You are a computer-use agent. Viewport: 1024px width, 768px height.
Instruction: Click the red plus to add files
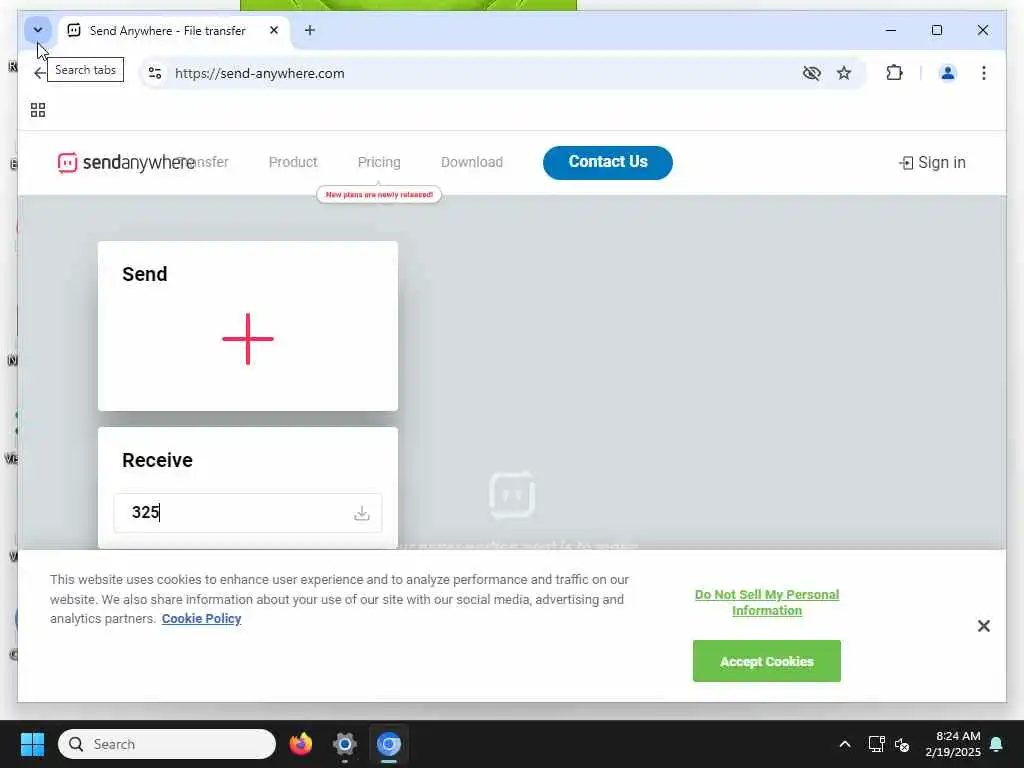[248, 339]
